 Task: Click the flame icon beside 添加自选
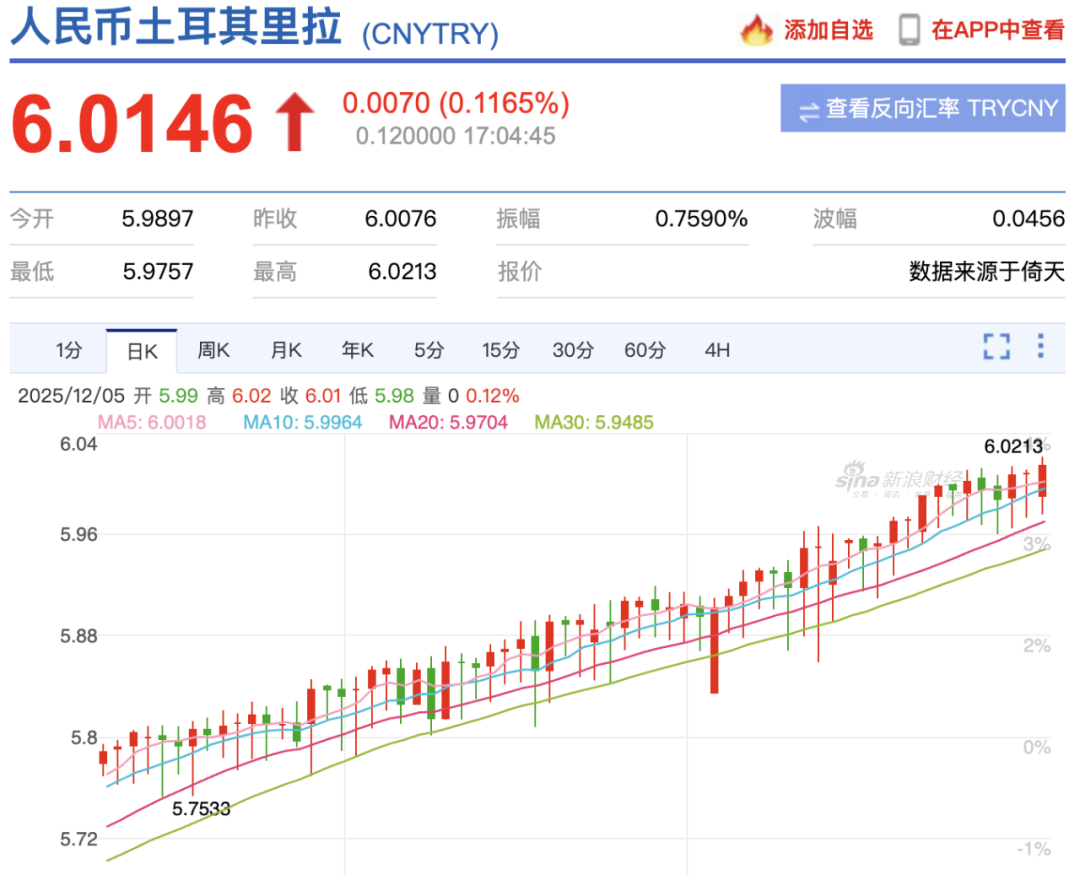click(756, 30)
